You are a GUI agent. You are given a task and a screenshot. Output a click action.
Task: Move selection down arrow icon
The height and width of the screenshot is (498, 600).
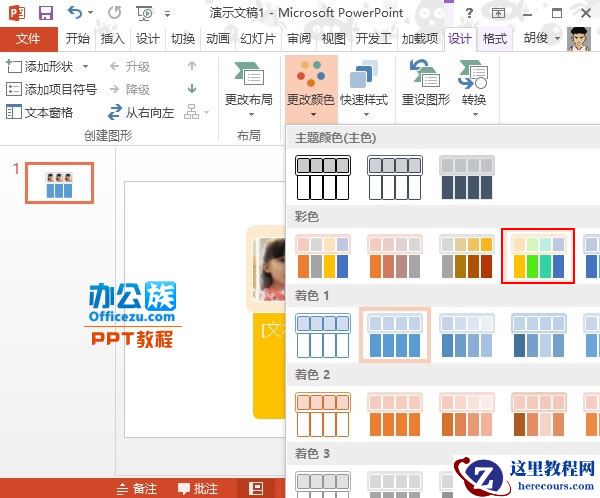[192, 89]
